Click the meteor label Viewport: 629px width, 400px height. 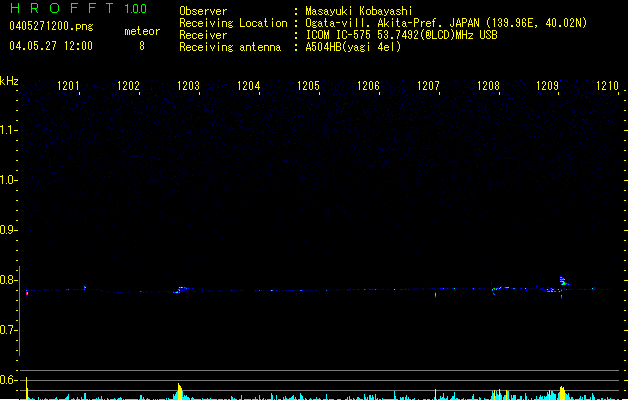click(142, 31)
